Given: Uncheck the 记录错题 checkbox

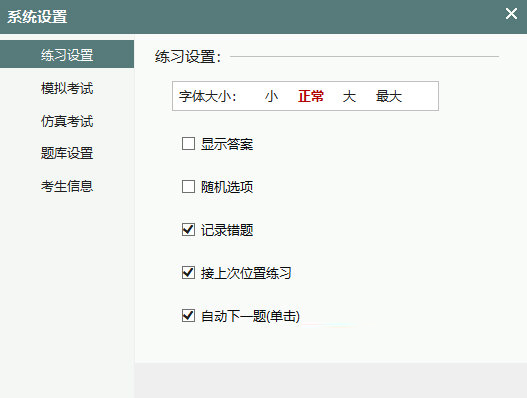Looking at the screenshot, I should tap(188, 230).
